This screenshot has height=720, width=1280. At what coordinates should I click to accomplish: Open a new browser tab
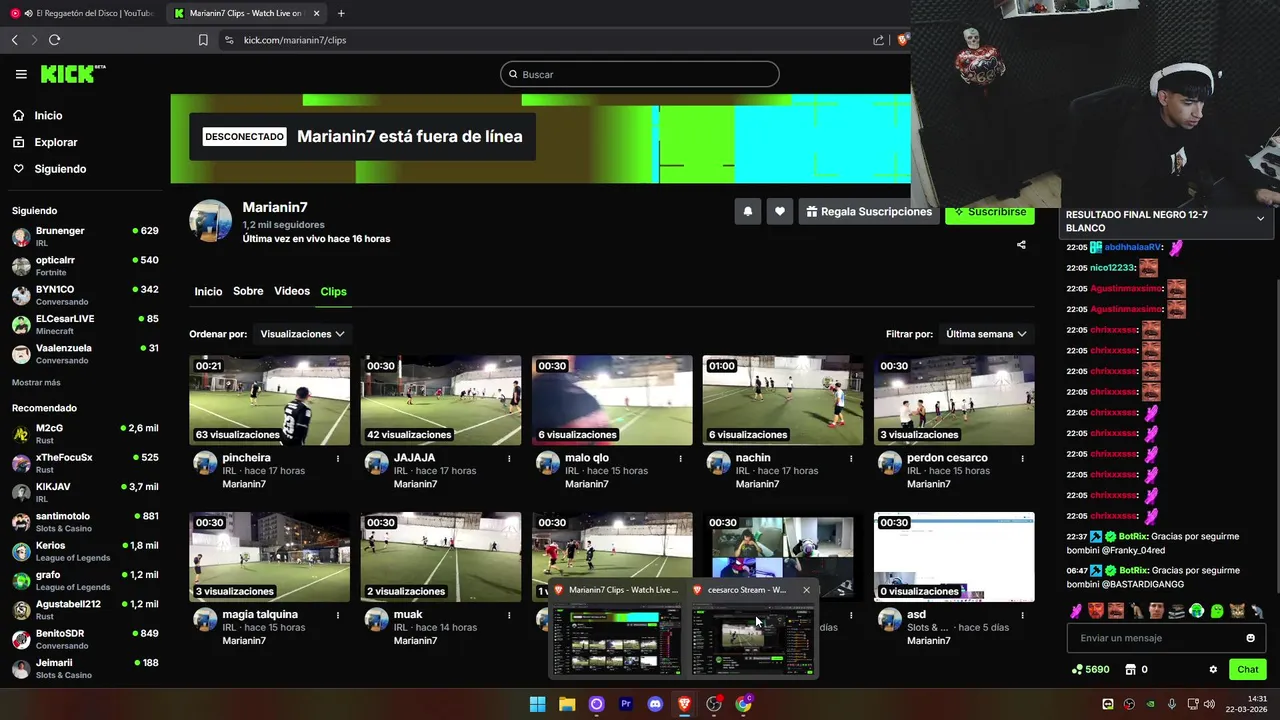341,13
